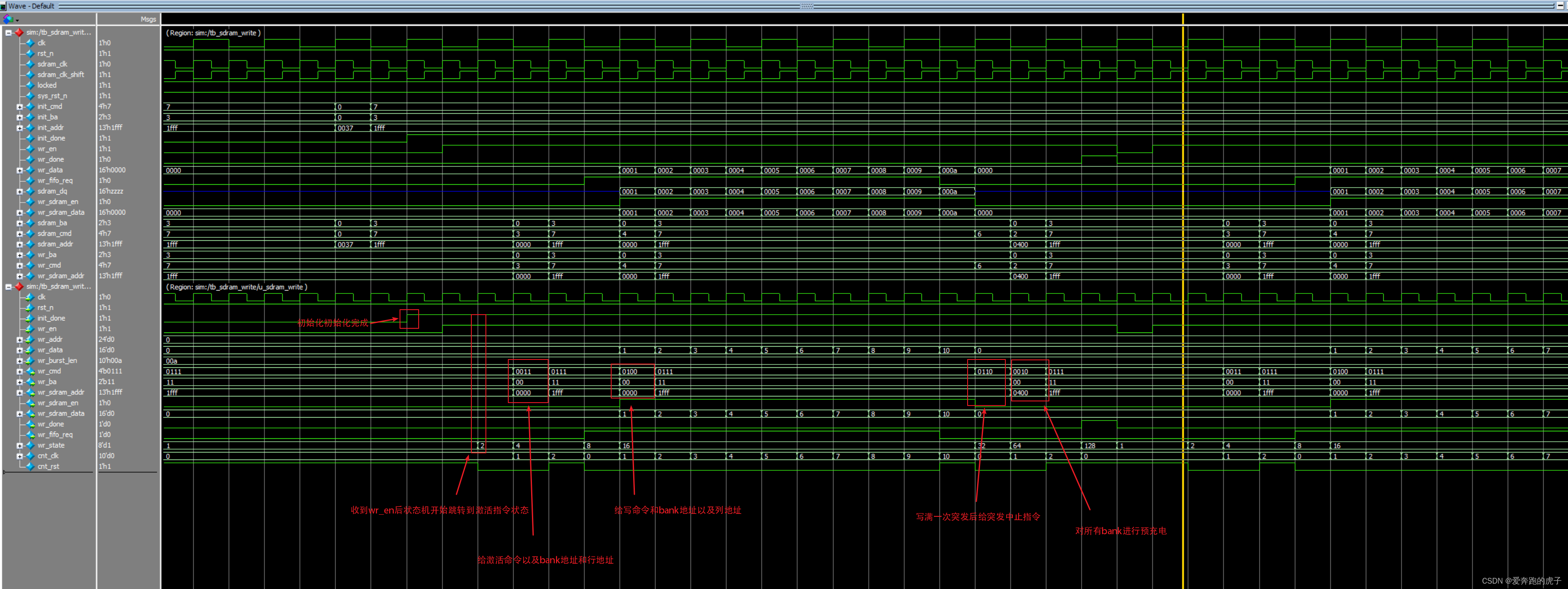Click the 0037 value on the init_addr waveform

click(x=345, y=128)
